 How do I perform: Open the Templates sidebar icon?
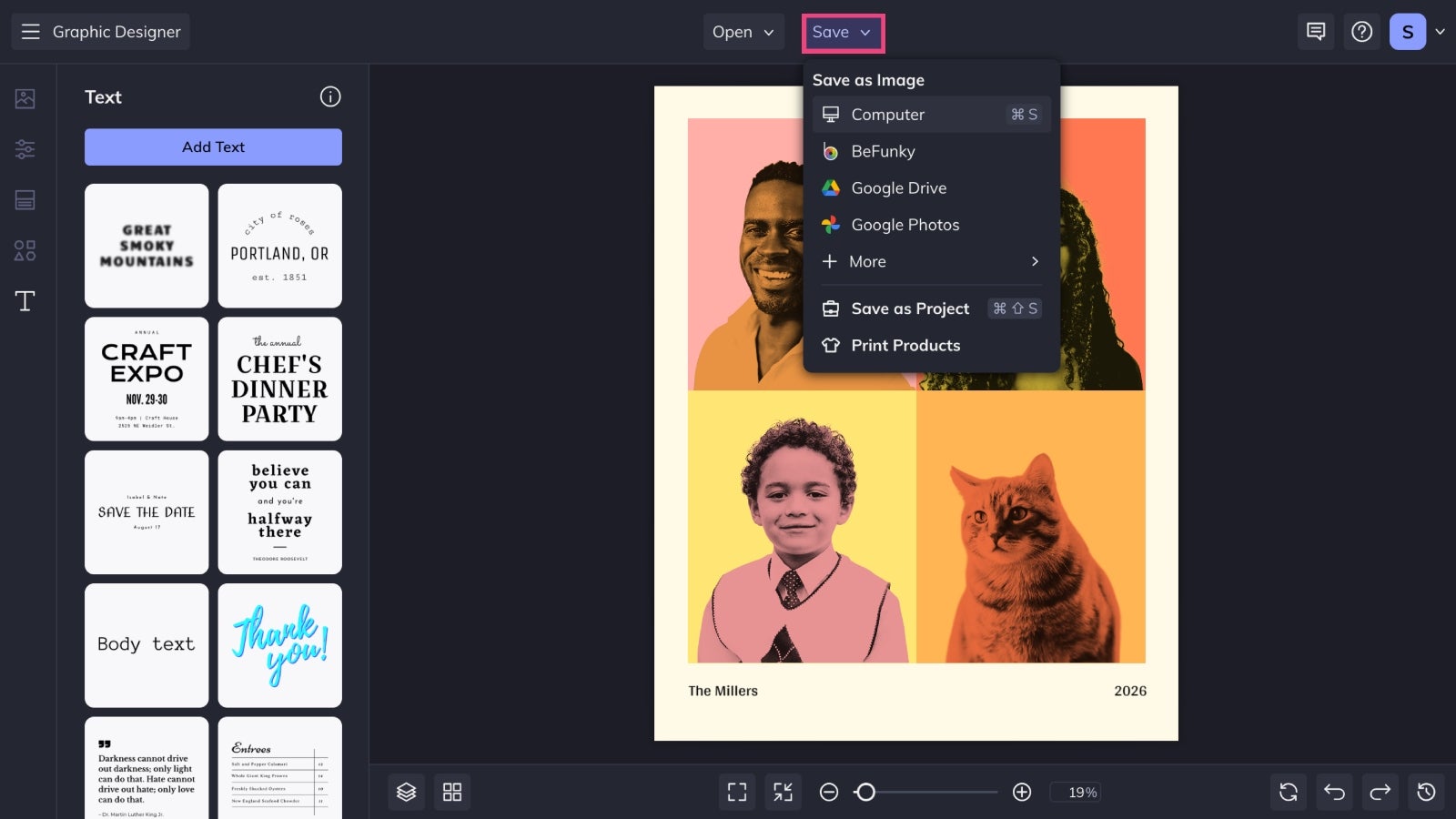[x=25, y=200]
